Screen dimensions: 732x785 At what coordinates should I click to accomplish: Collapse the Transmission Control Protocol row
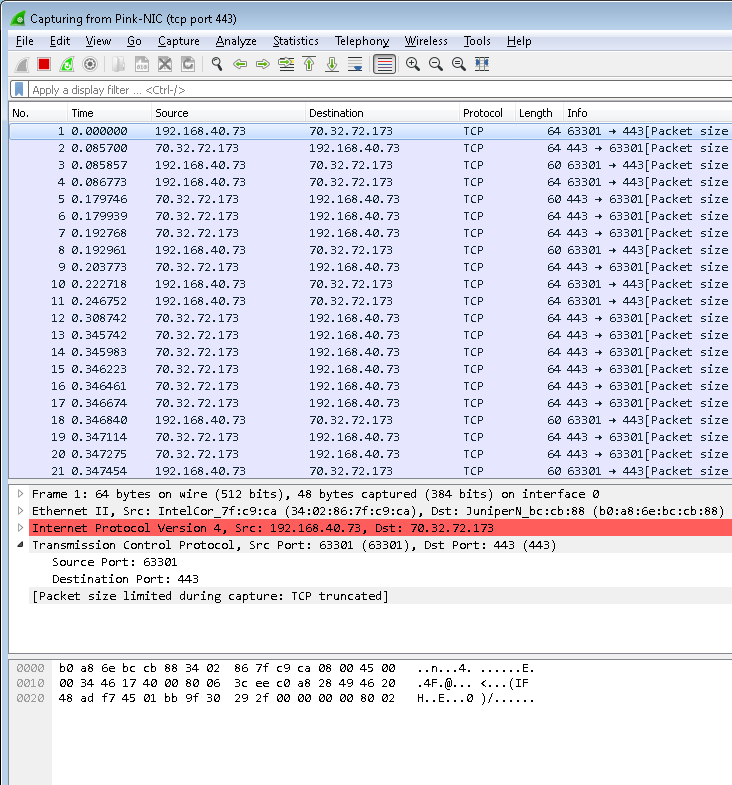point(21,545)
